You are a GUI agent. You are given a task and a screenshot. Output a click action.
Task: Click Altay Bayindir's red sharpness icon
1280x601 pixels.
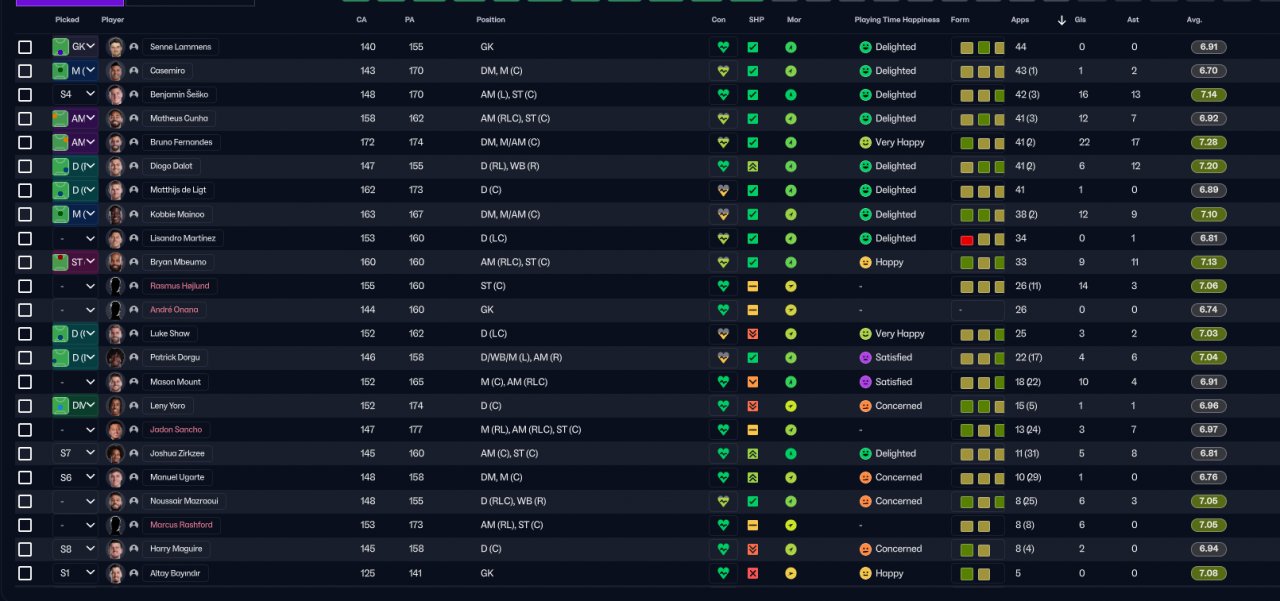point(753,574)
